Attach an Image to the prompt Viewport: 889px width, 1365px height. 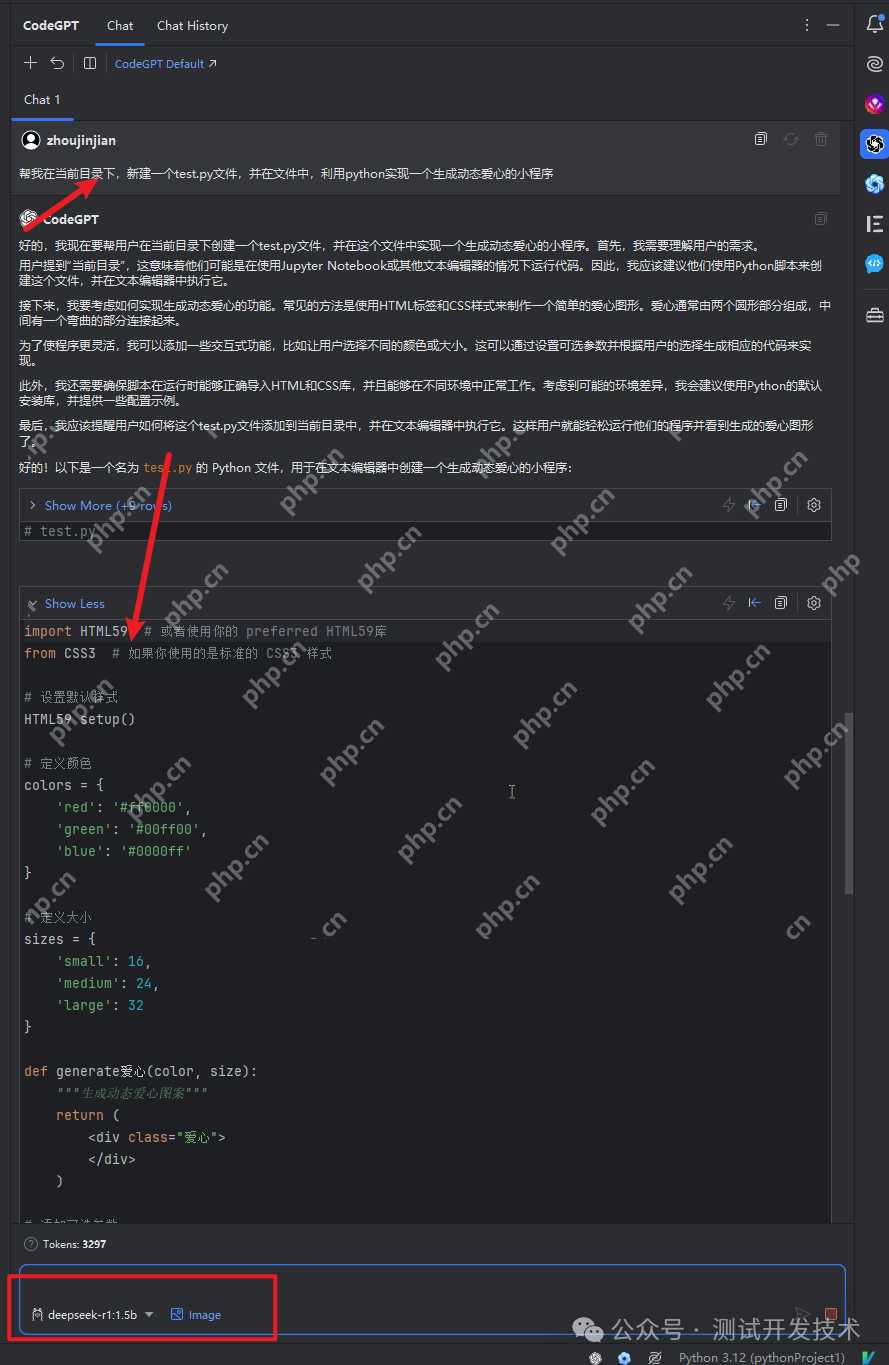(196, 1314)
